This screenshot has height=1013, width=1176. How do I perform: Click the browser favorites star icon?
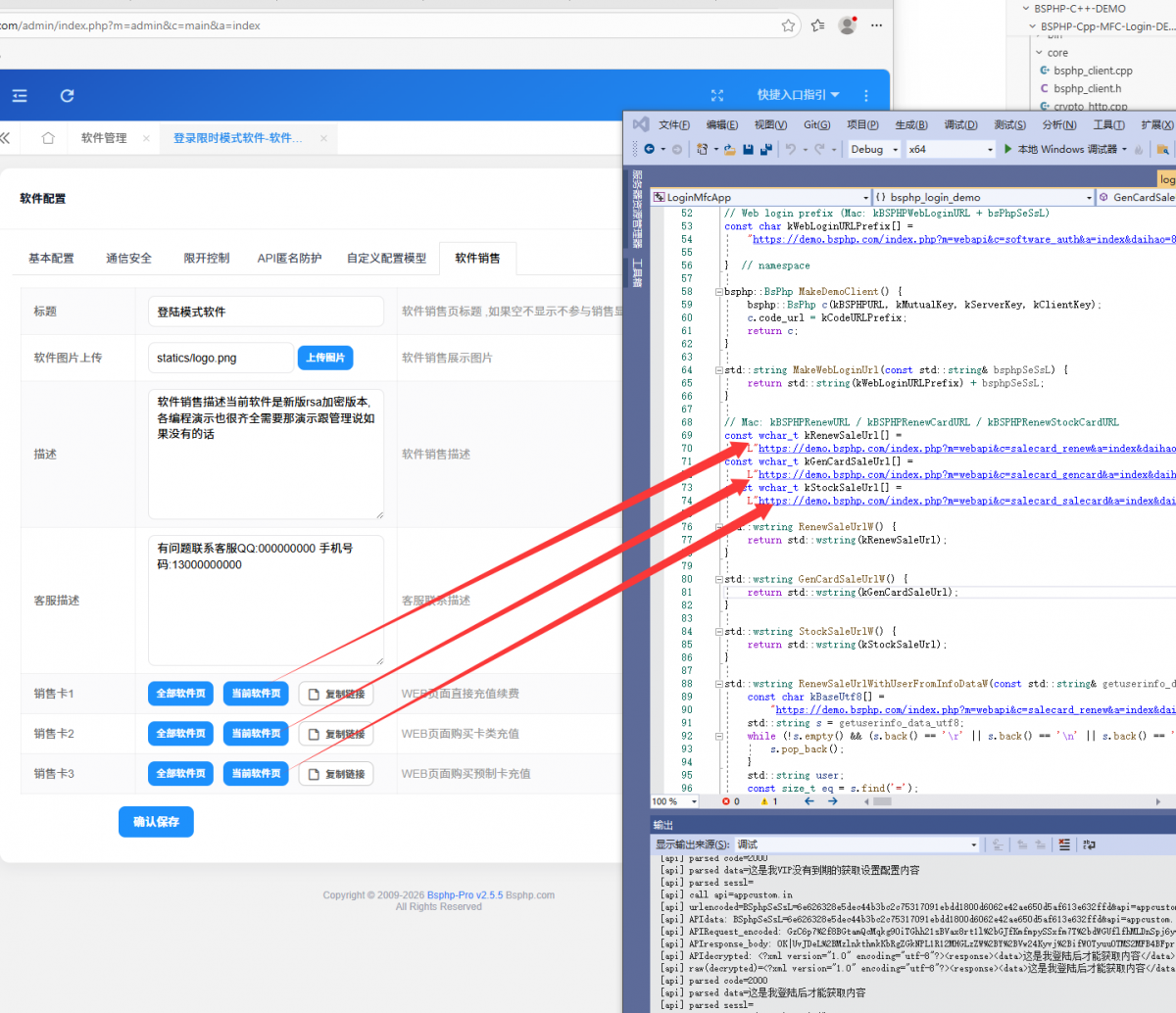coord(788,25)
